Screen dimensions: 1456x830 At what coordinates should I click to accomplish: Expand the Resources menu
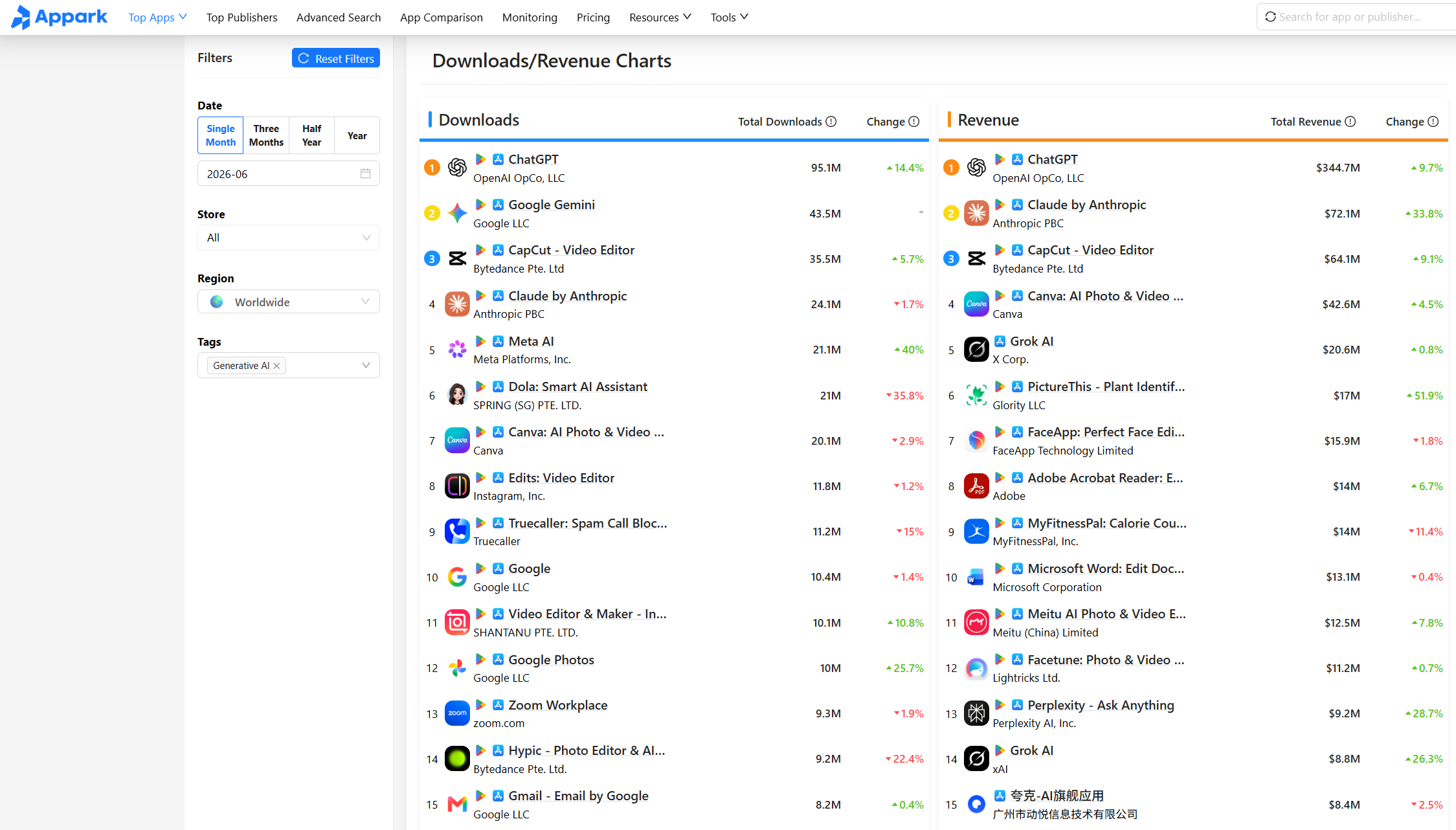click(x=660, y=17)
